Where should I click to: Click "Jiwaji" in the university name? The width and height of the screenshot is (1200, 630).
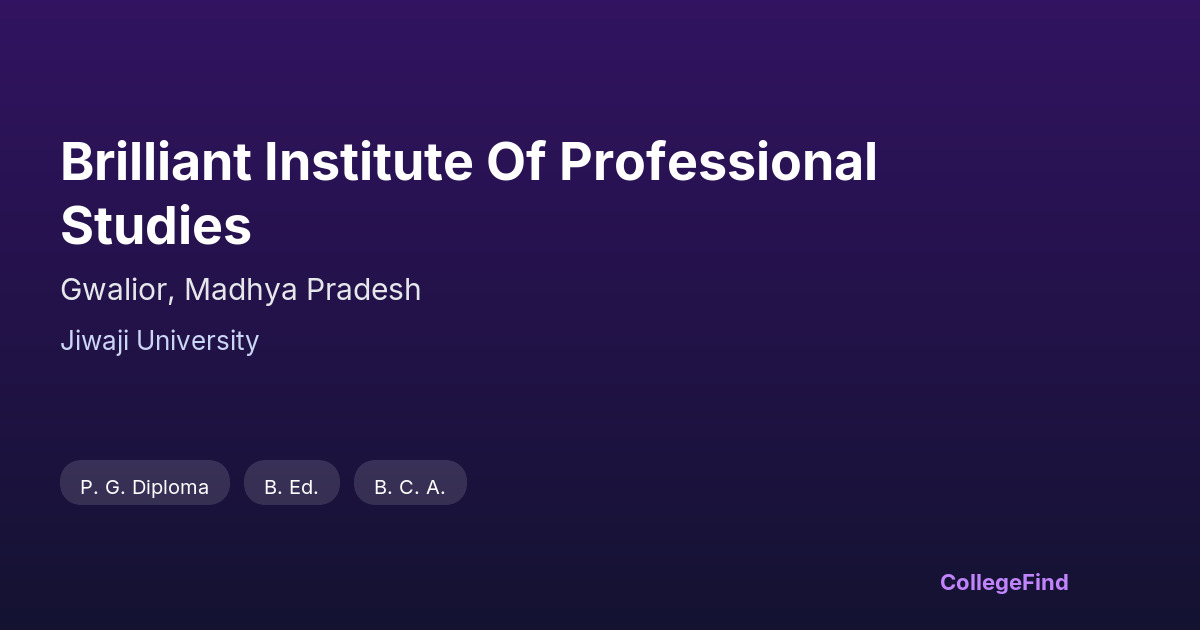tap(94, 341)
